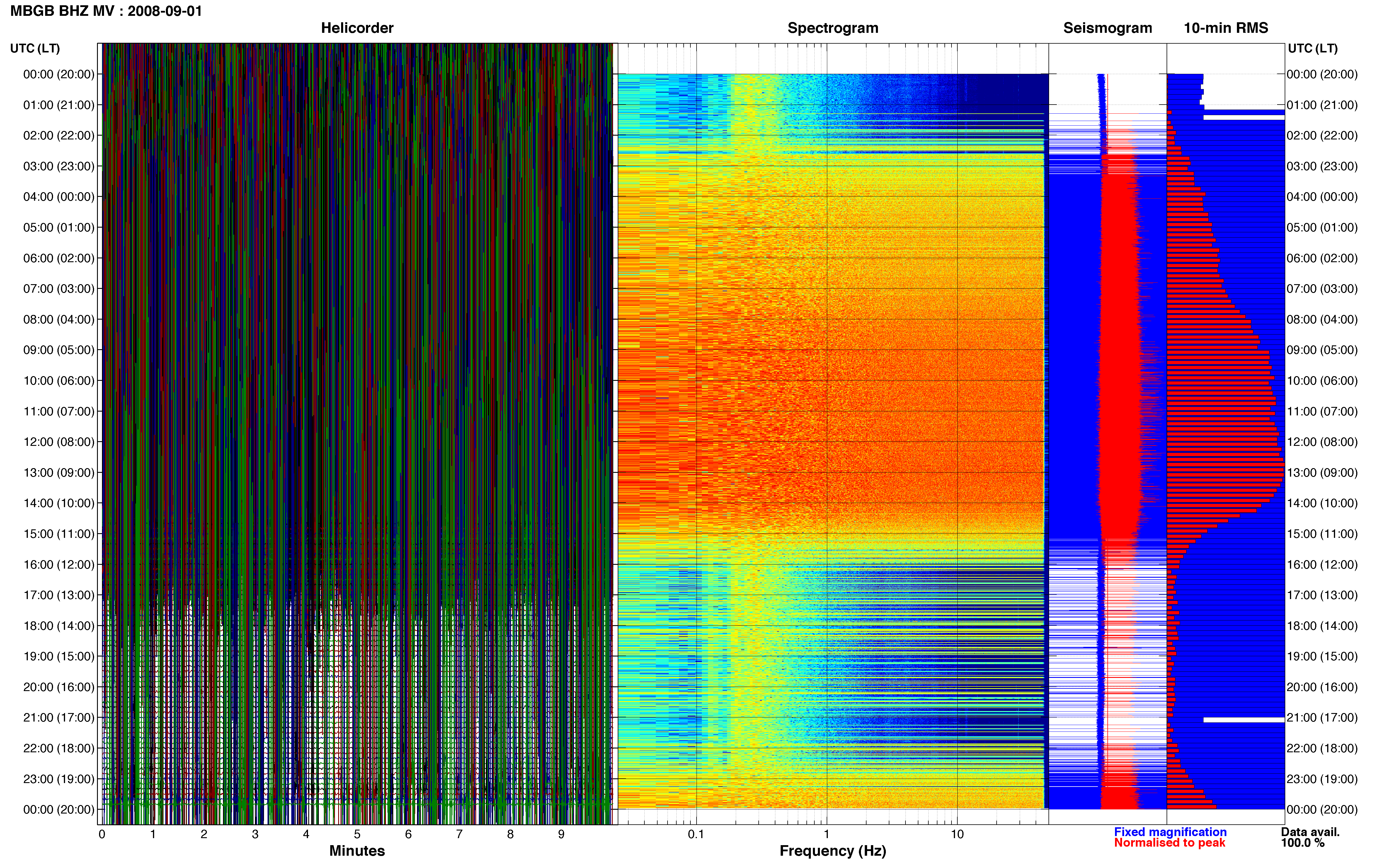Click the left '21:00 (17:00)' time label

point(59,718)
